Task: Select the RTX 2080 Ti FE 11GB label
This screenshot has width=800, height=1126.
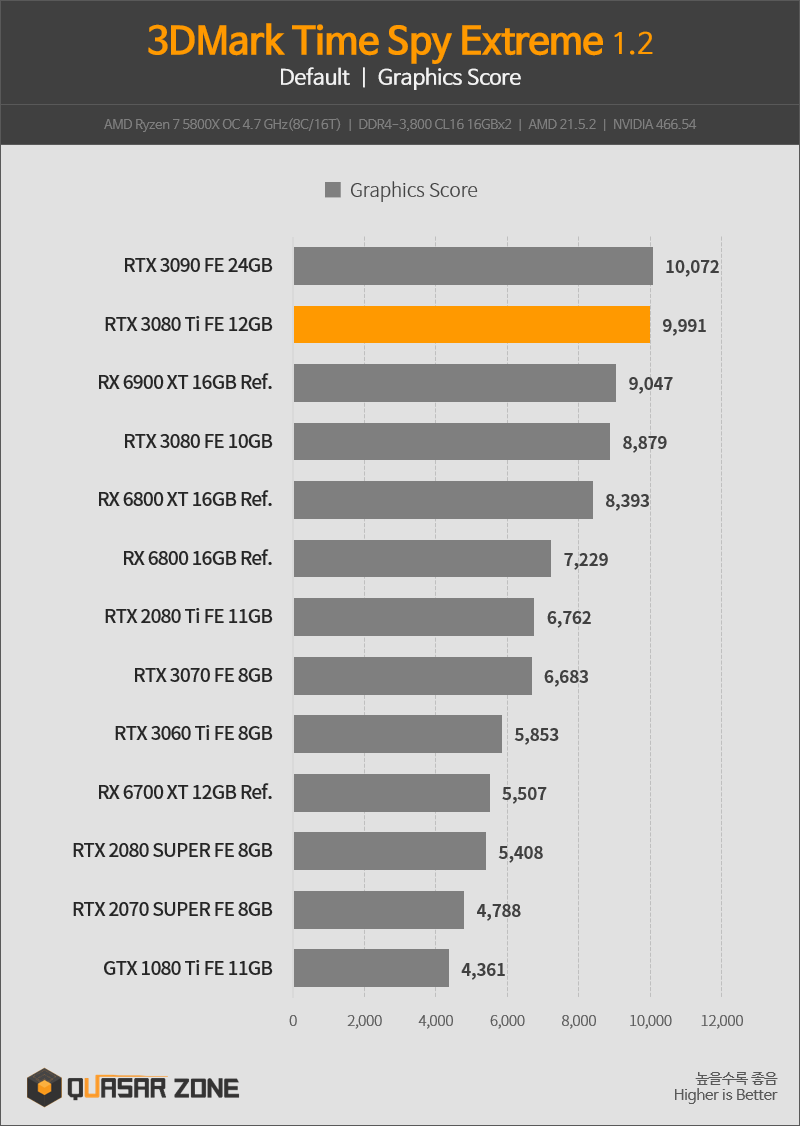Action: click(x=189, y=616)
